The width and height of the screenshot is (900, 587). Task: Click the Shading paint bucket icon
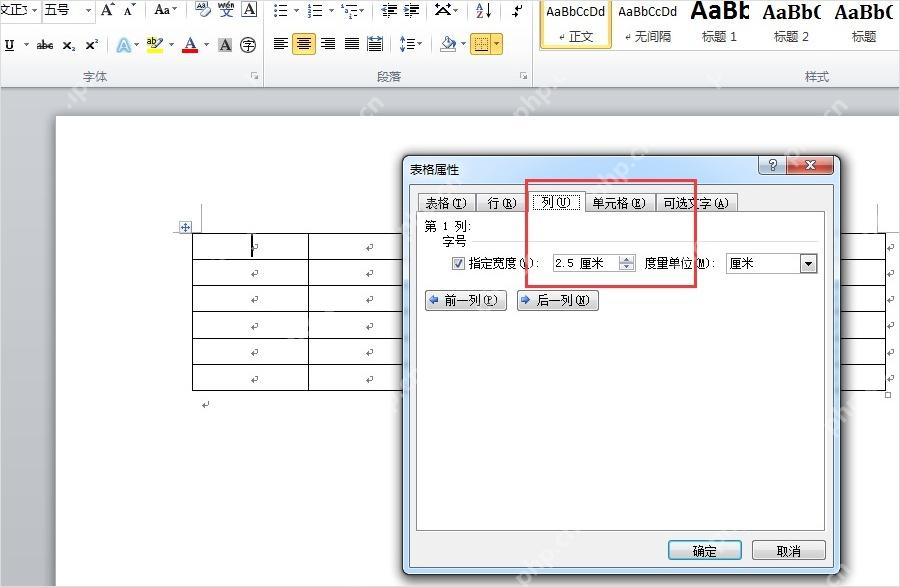pos(448,44)
